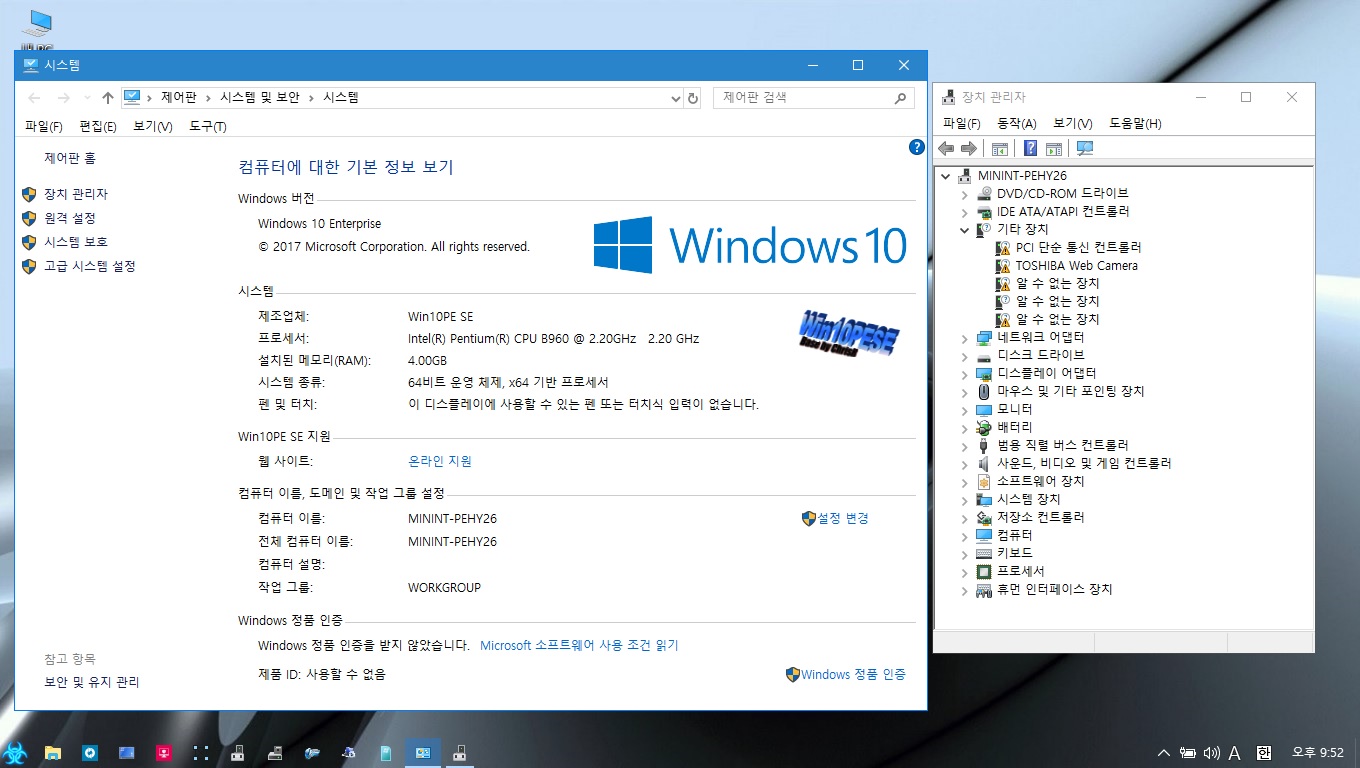
Task: Go to 제어판 홈
Action: 70,158
